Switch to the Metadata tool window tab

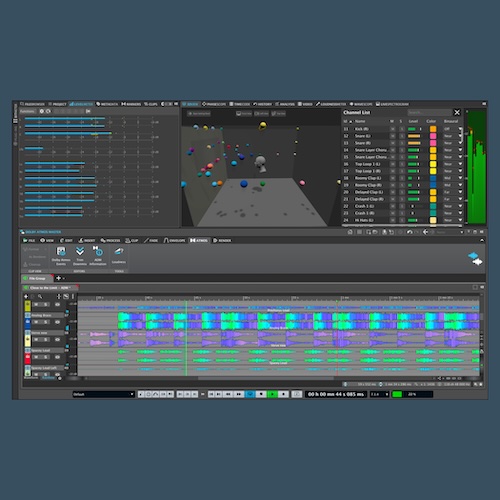pos(107,104)
